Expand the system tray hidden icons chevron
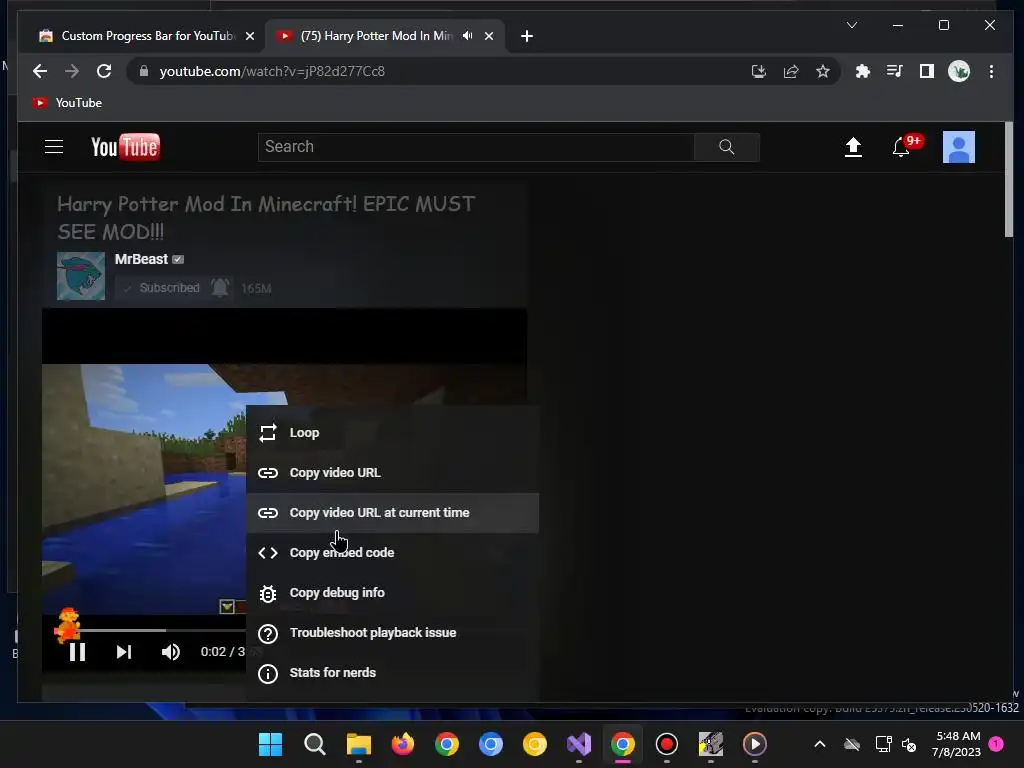The width and height of the screenshot is (1024, 768). click(x=820, y=744)
